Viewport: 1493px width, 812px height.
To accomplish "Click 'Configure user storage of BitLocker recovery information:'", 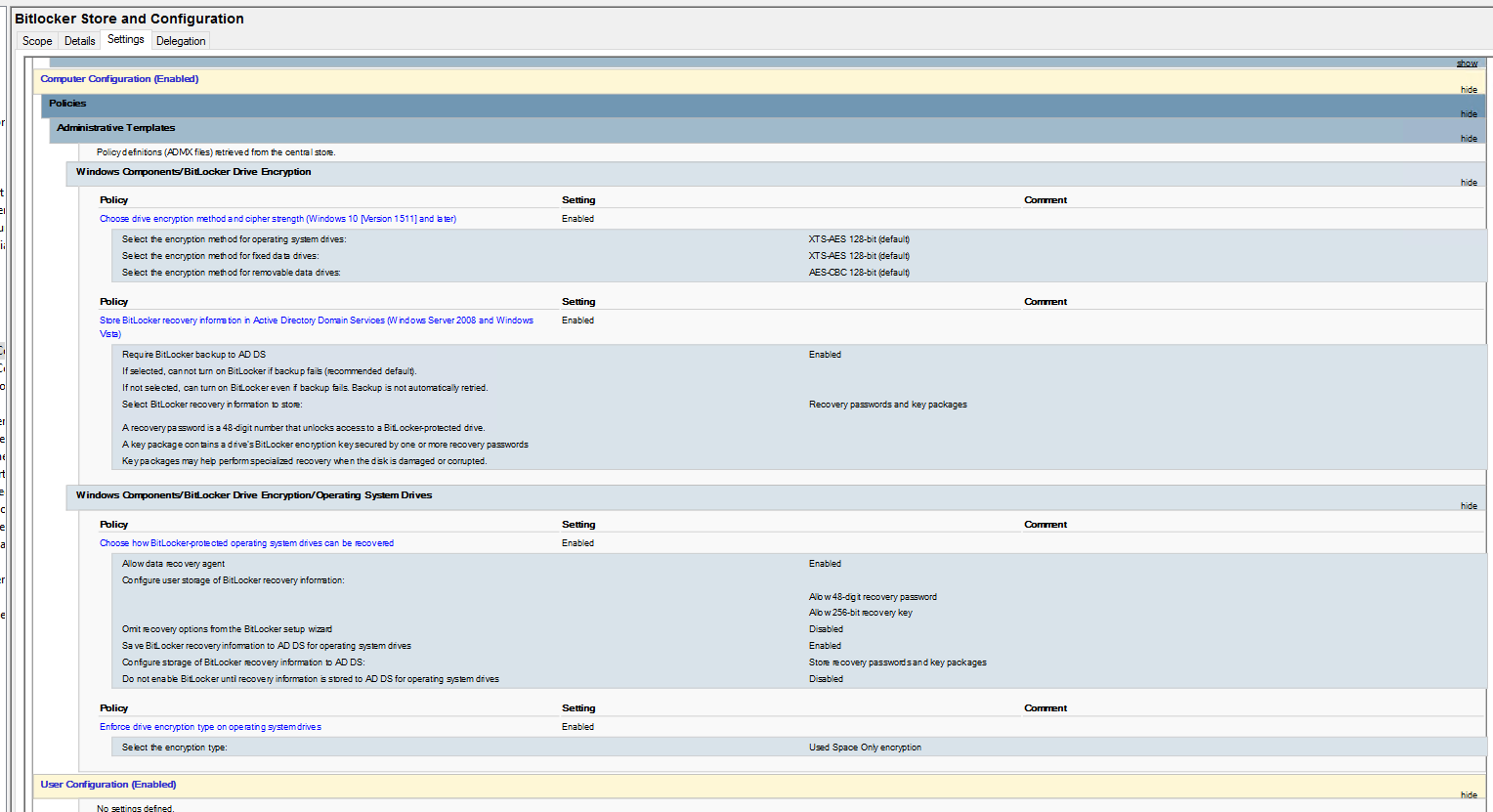I will click(x=234, y=580).
